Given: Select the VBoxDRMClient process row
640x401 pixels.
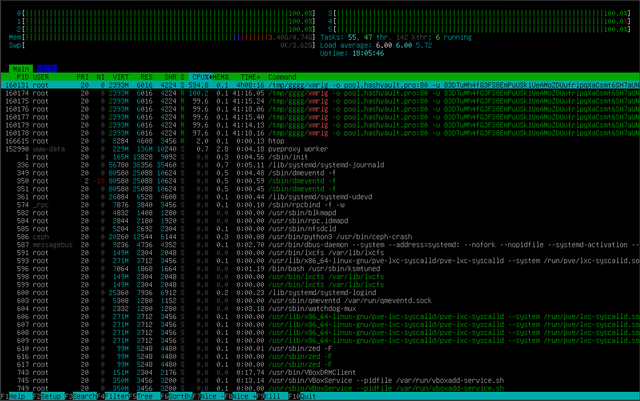Looking at the screenshot, I should [320, 372].
